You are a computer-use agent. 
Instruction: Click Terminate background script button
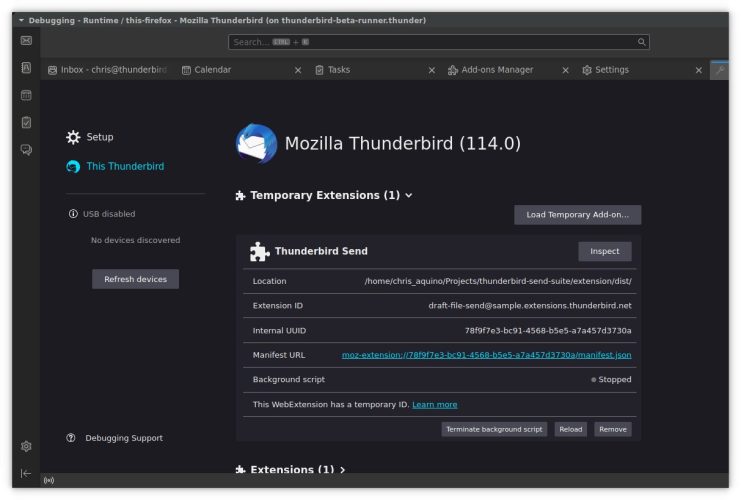pos(494,429)
